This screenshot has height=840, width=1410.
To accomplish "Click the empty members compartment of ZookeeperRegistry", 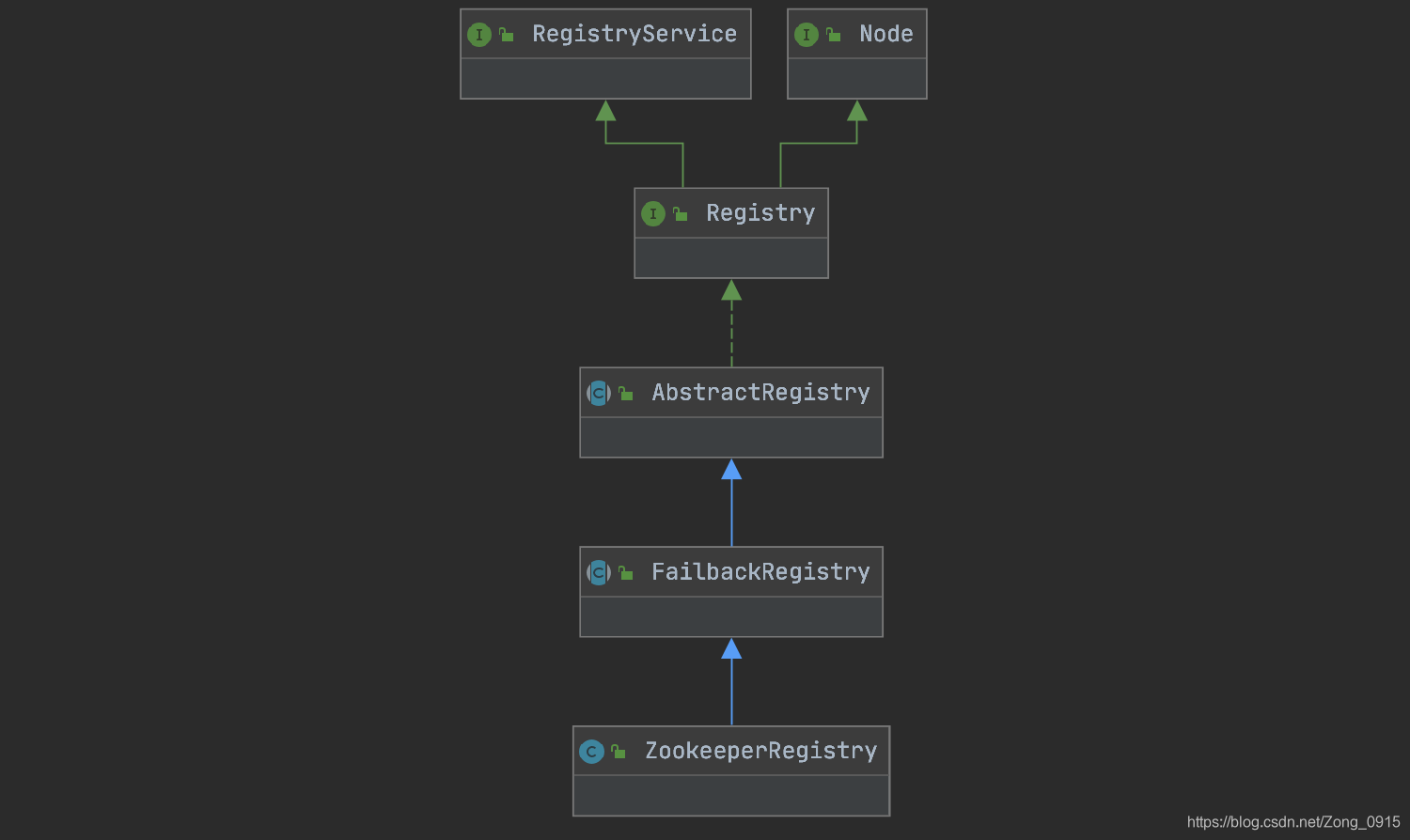I will pos(731,795).
